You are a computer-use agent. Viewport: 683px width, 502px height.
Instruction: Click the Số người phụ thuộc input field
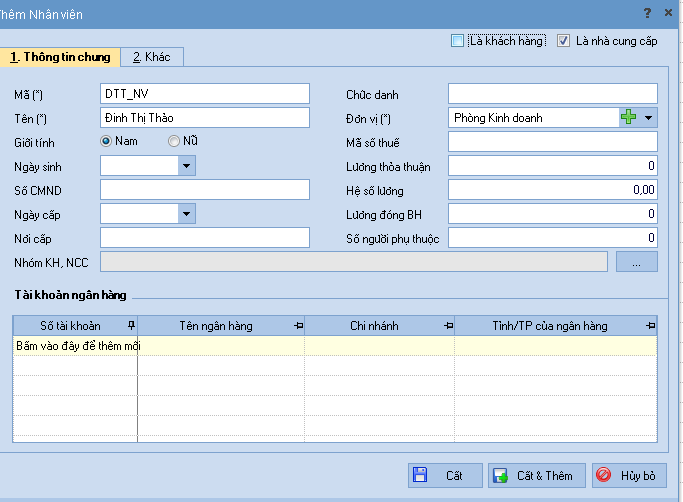pos(553,237)
